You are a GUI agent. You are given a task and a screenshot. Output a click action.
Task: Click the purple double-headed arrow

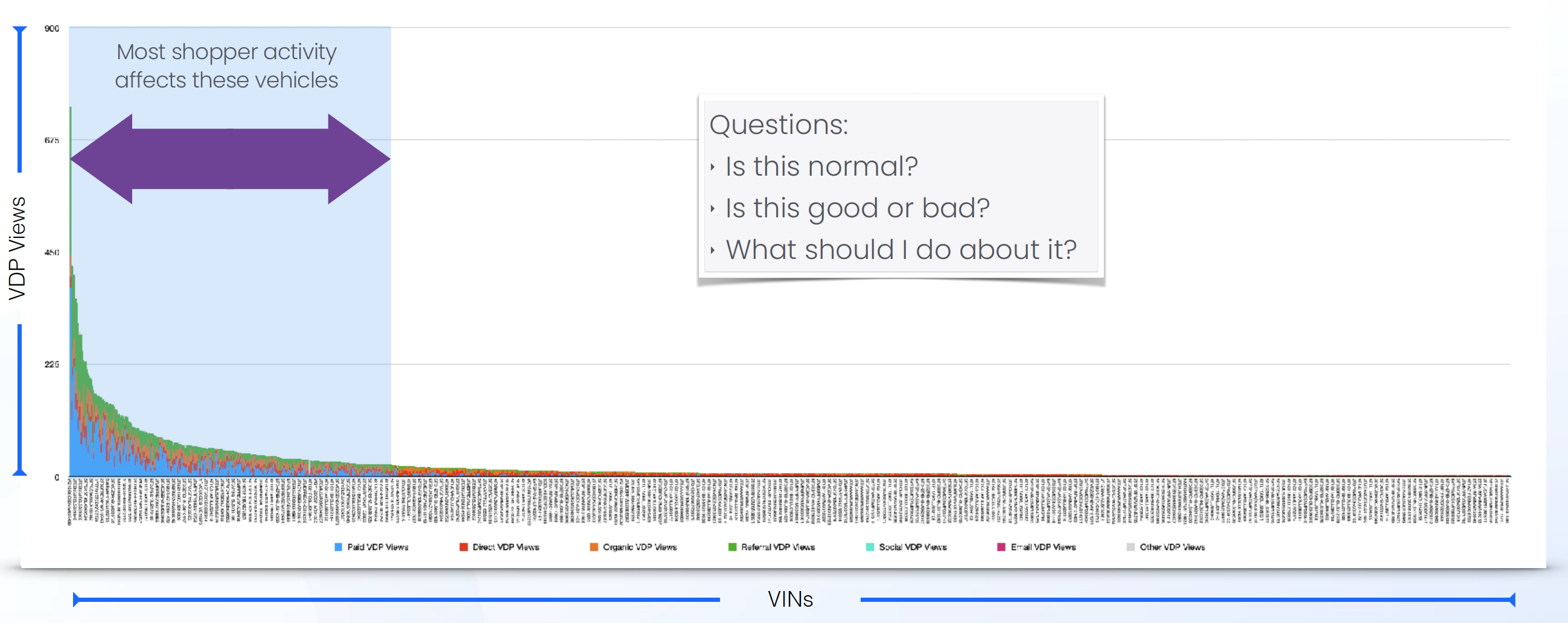(230, 158)
